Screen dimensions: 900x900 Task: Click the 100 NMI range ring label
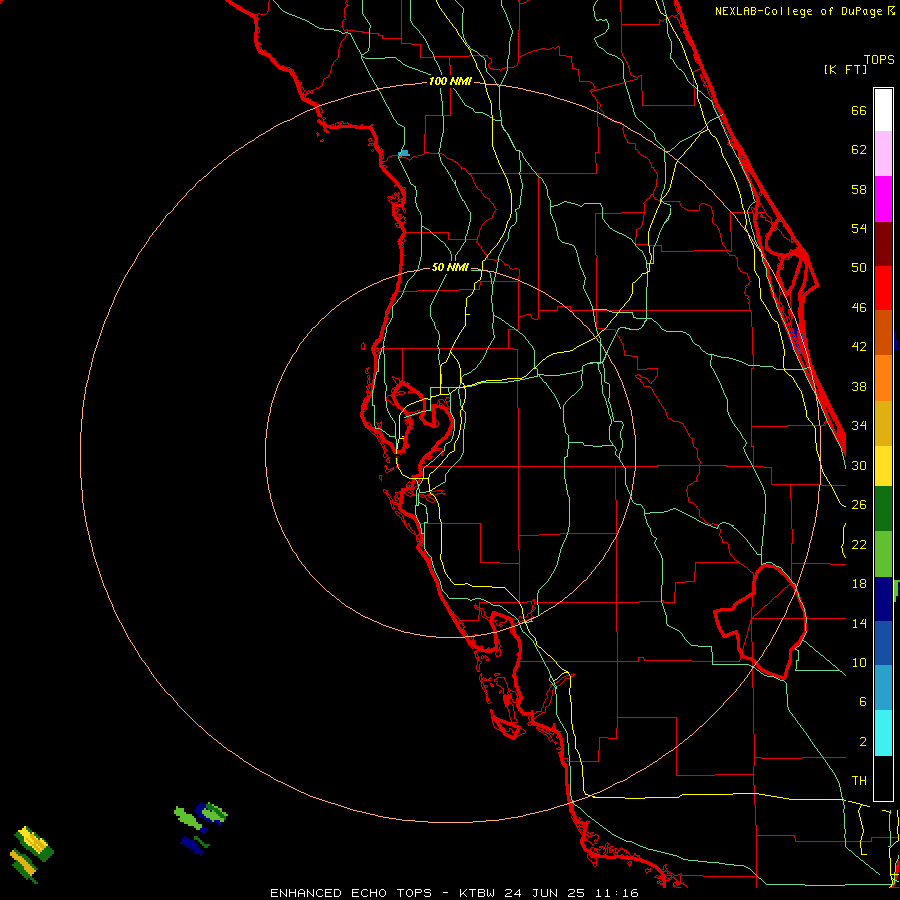pos(450,82)
